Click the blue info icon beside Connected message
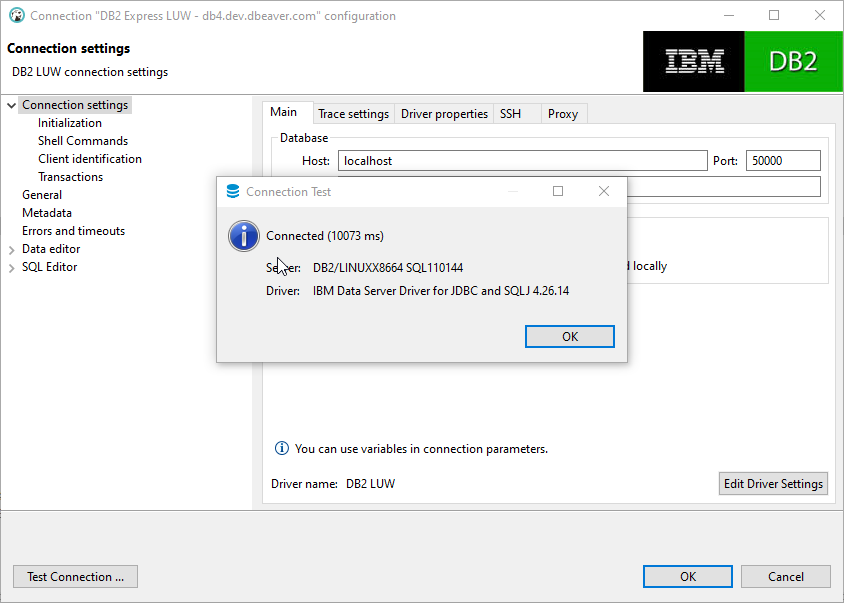Image resolution: width=844 pixels, height=603 pixels. pyautogui.click(x=243, y=236)
